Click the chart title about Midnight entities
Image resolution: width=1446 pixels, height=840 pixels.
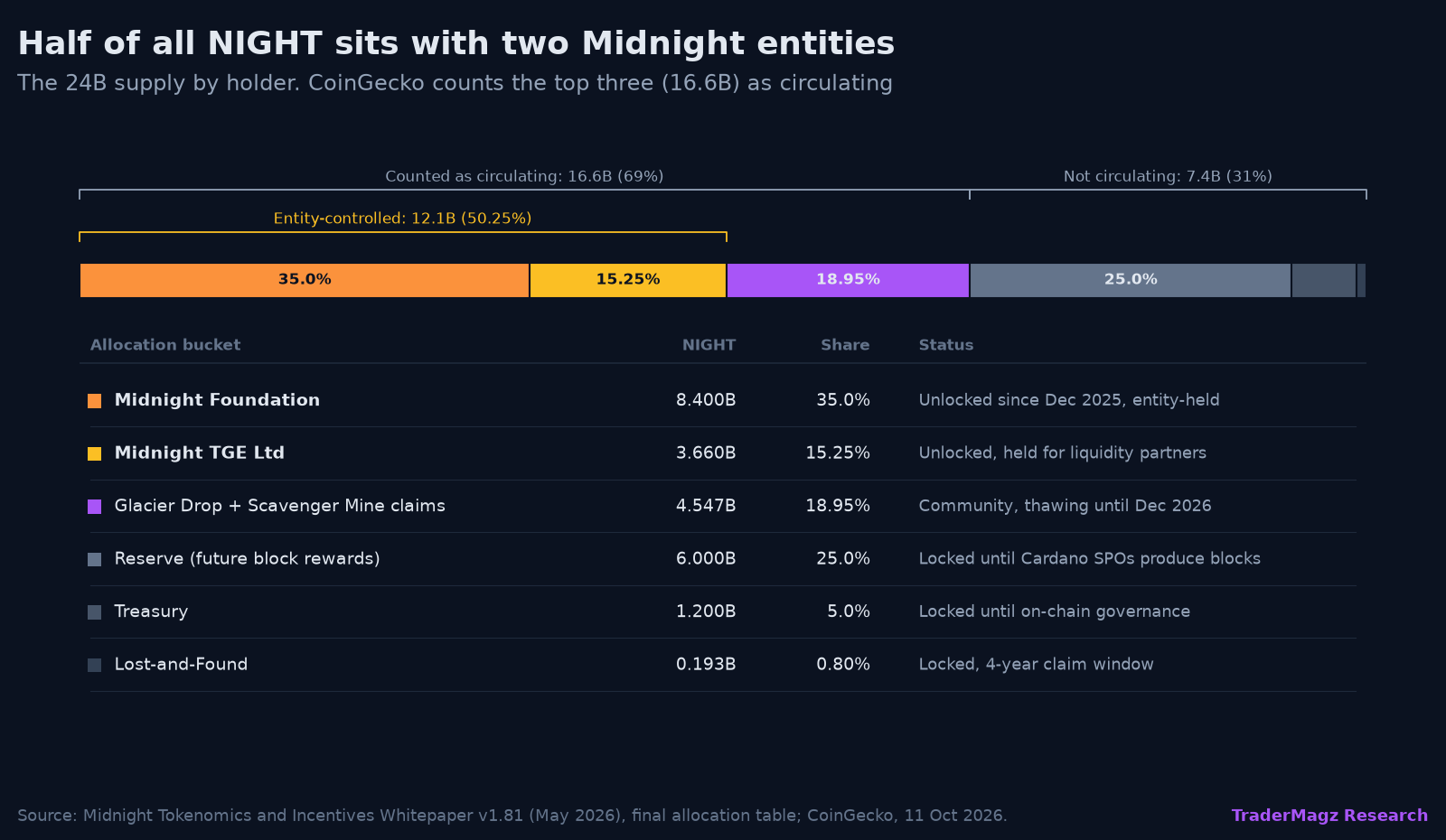(x=456, y=43)
